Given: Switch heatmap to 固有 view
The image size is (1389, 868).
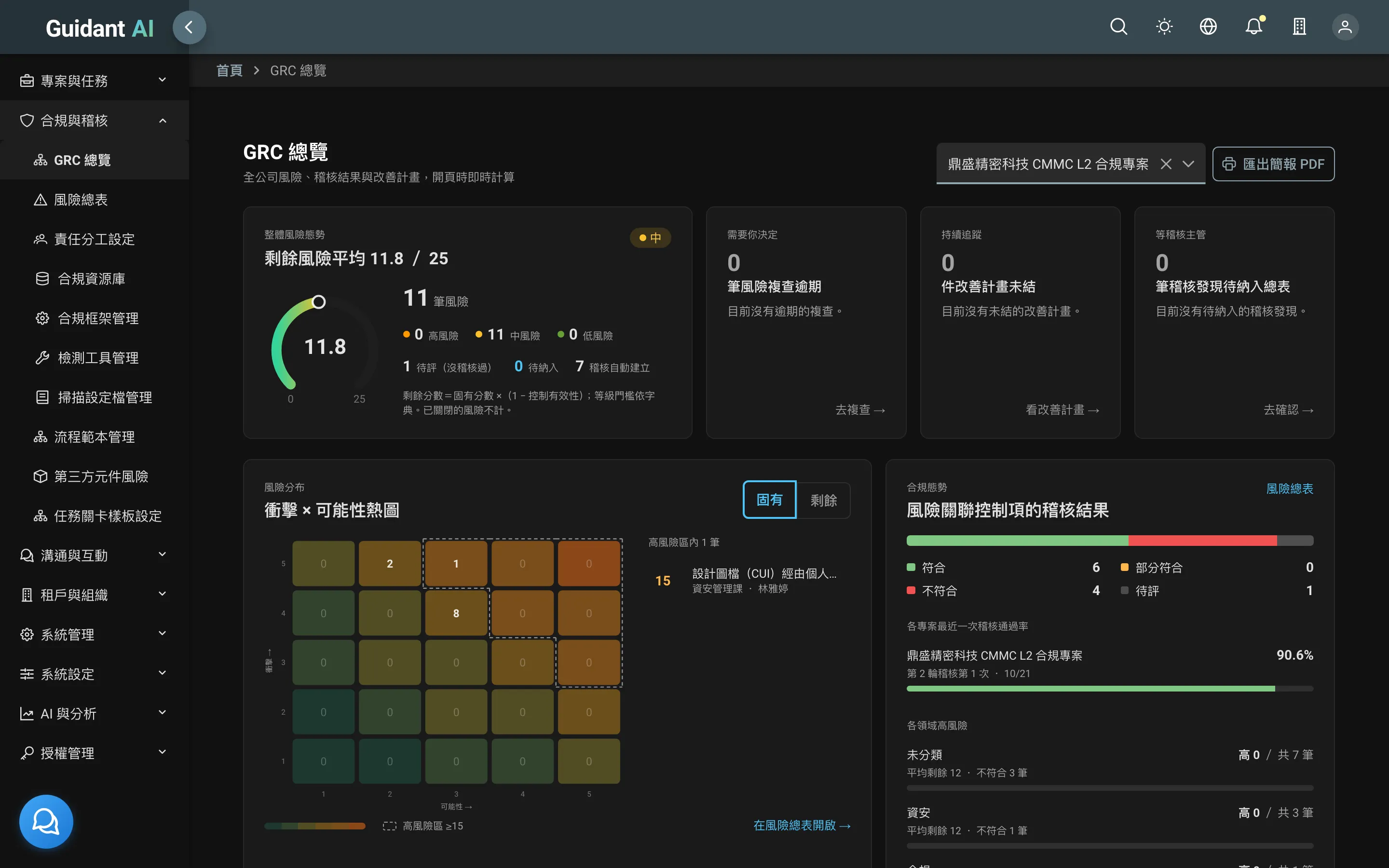Looking at the screenshot, I should [769, 500].
